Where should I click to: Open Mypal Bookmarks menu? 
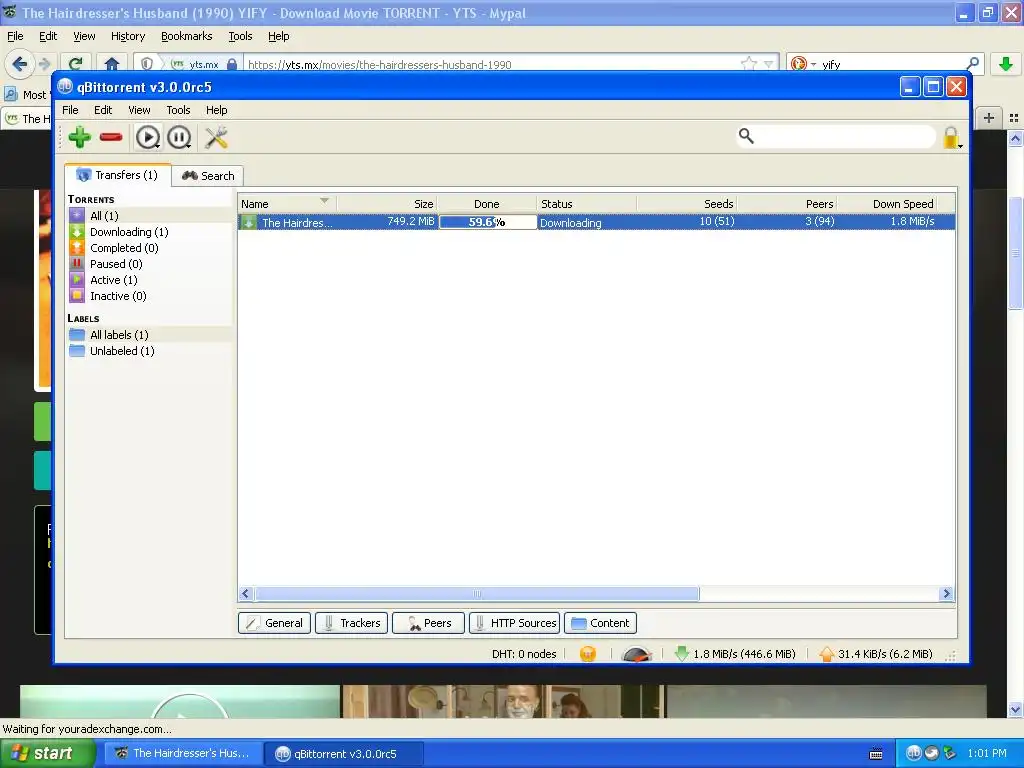187,36
